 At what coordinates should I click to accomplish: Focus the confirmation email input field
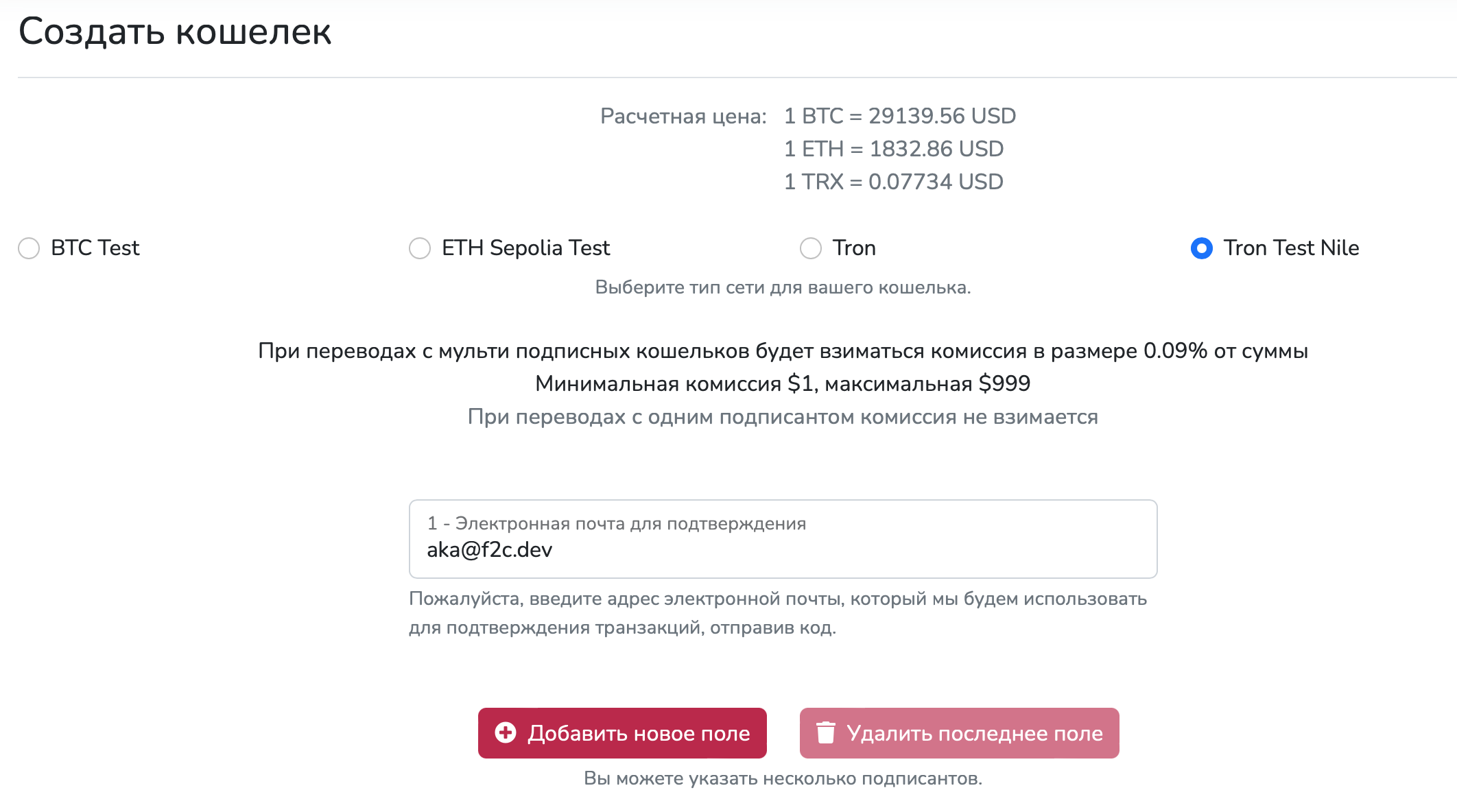pos(782,550)
